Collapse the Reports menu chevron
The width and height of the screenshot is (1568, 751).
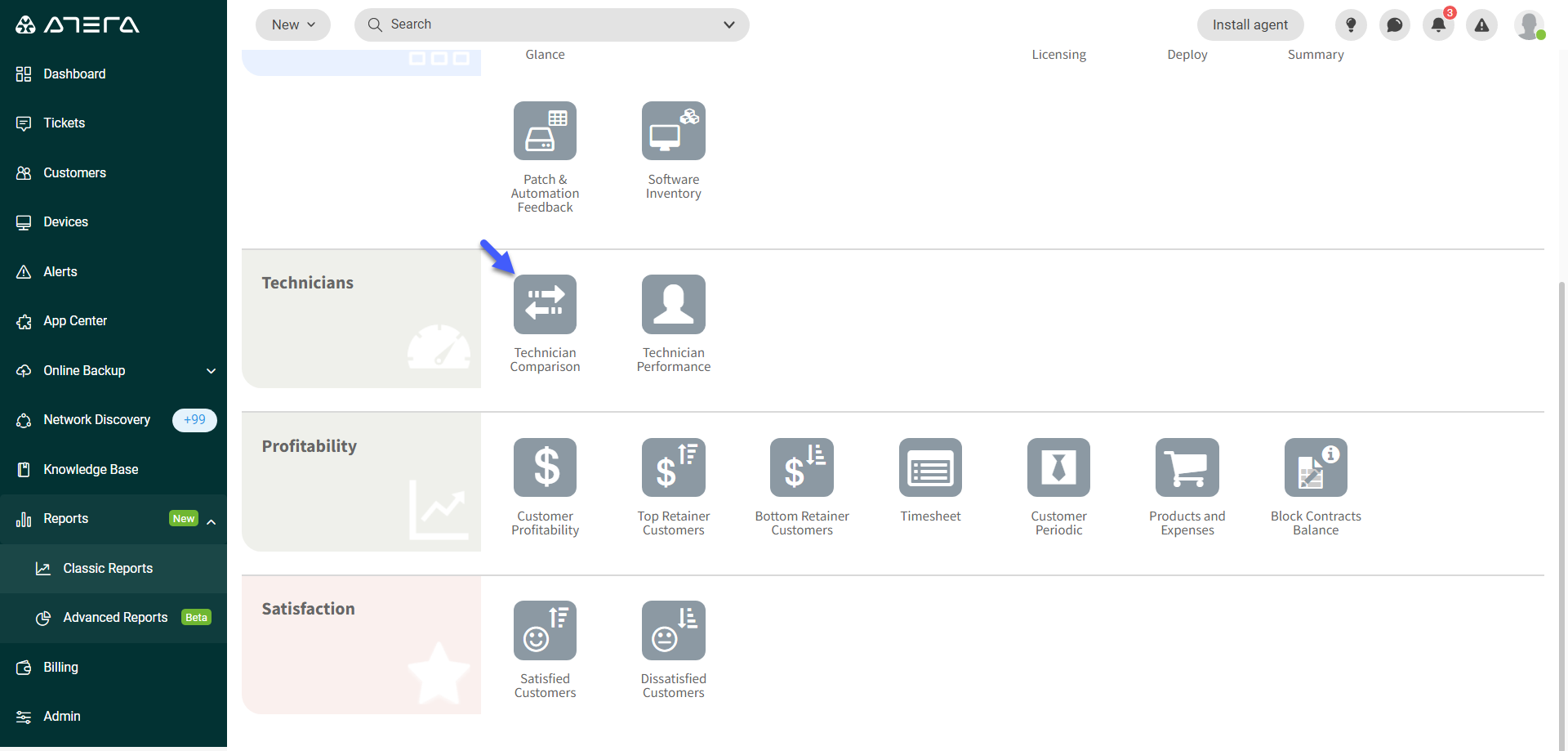[x=212, y=521]
